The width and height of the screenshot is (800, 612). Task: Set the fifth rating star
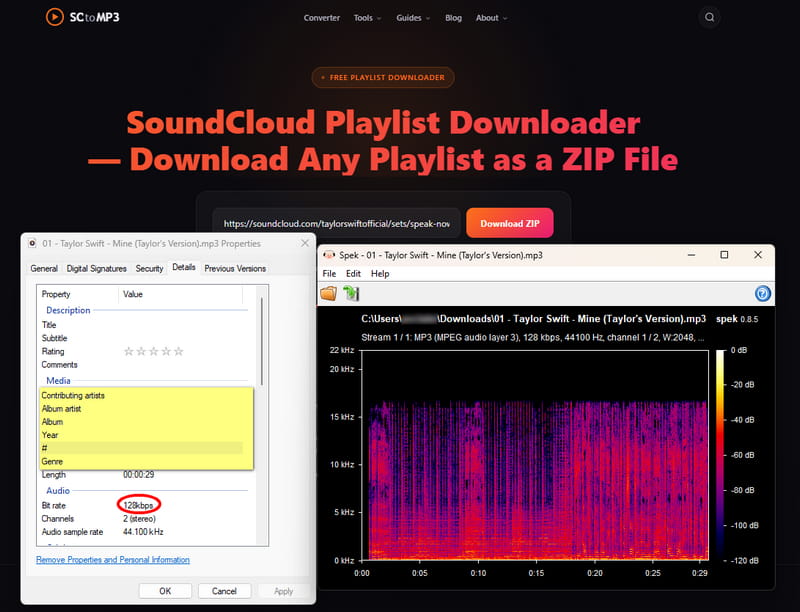[179, 351]
